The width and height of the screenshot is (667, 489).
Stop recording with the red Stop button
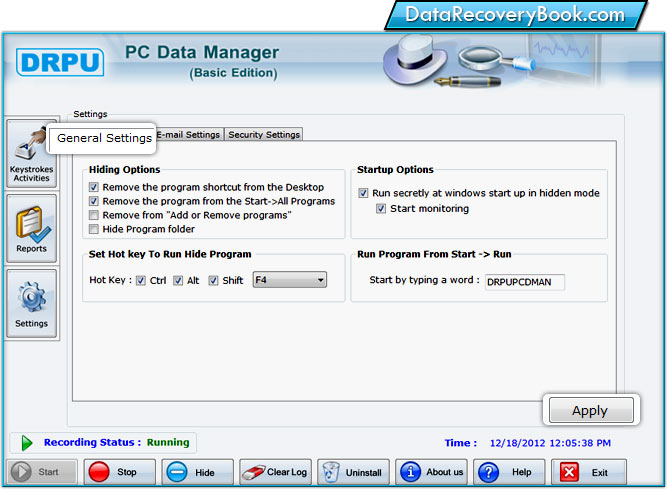120,472
